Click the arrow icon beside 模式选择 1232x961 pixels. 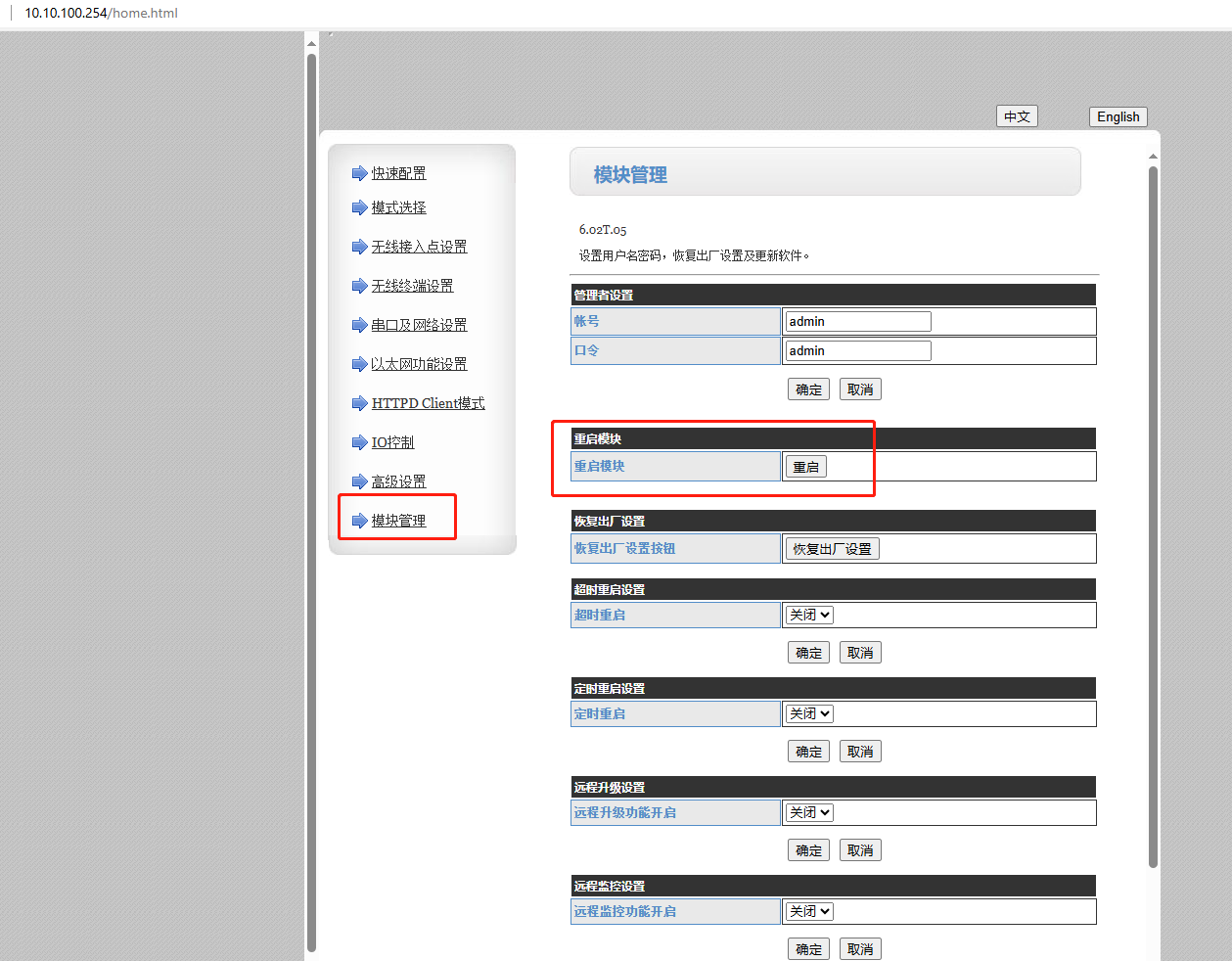(359, 207)
